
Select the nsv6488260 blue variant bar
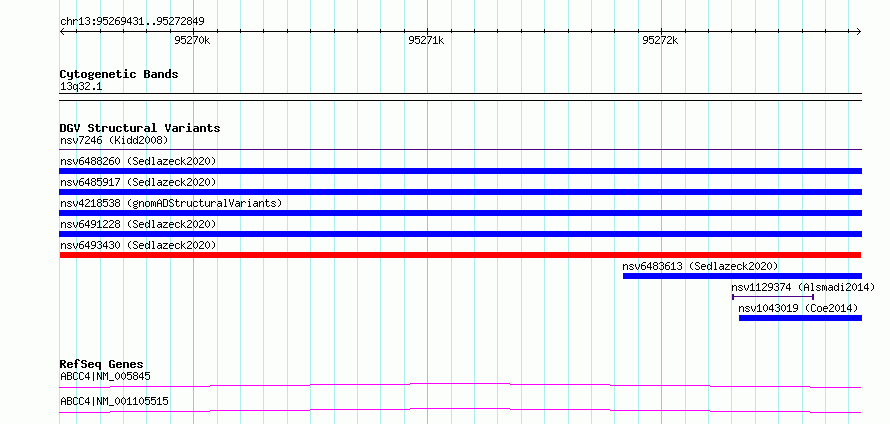pos(460,171)
